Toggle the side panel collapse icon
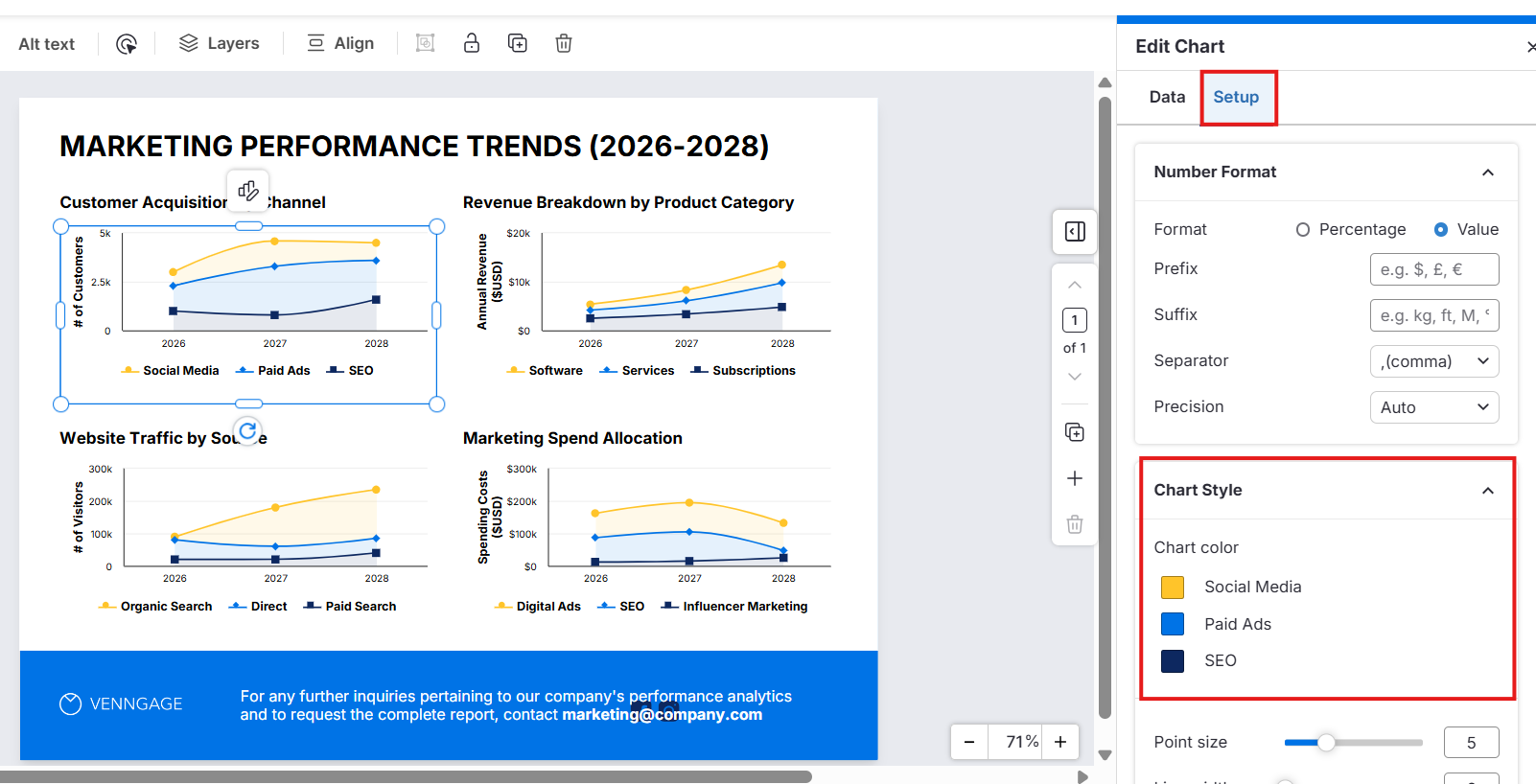Viewport: 1536px width, 784px height. [1075, 232]
